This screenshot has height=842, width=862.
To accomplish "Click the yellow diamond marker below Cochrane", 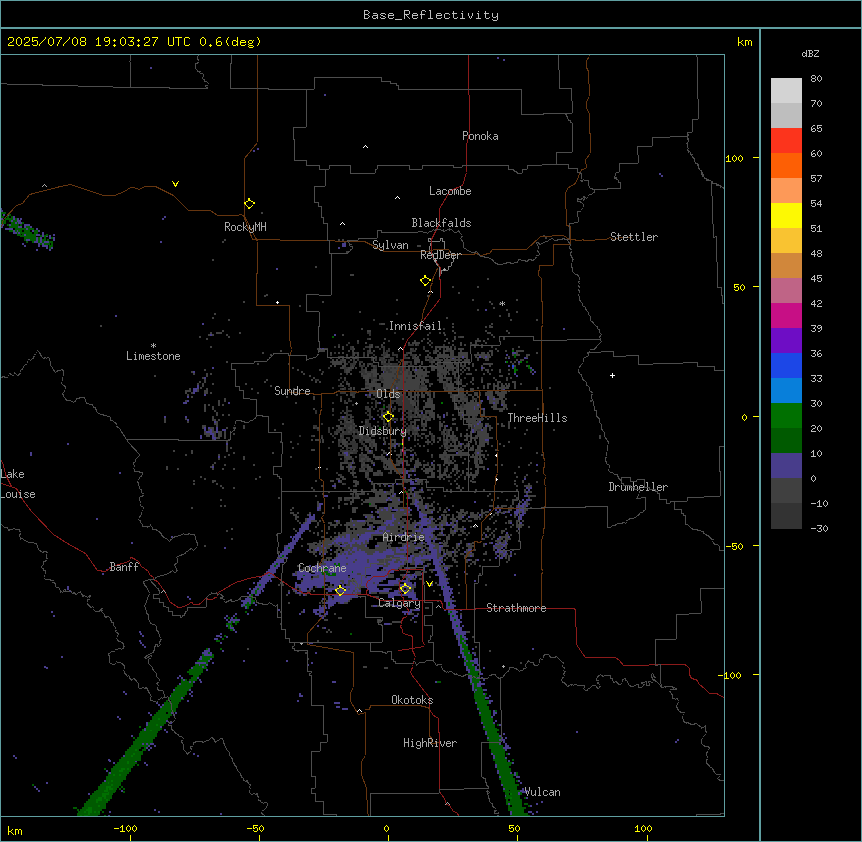I will point(340,590).
